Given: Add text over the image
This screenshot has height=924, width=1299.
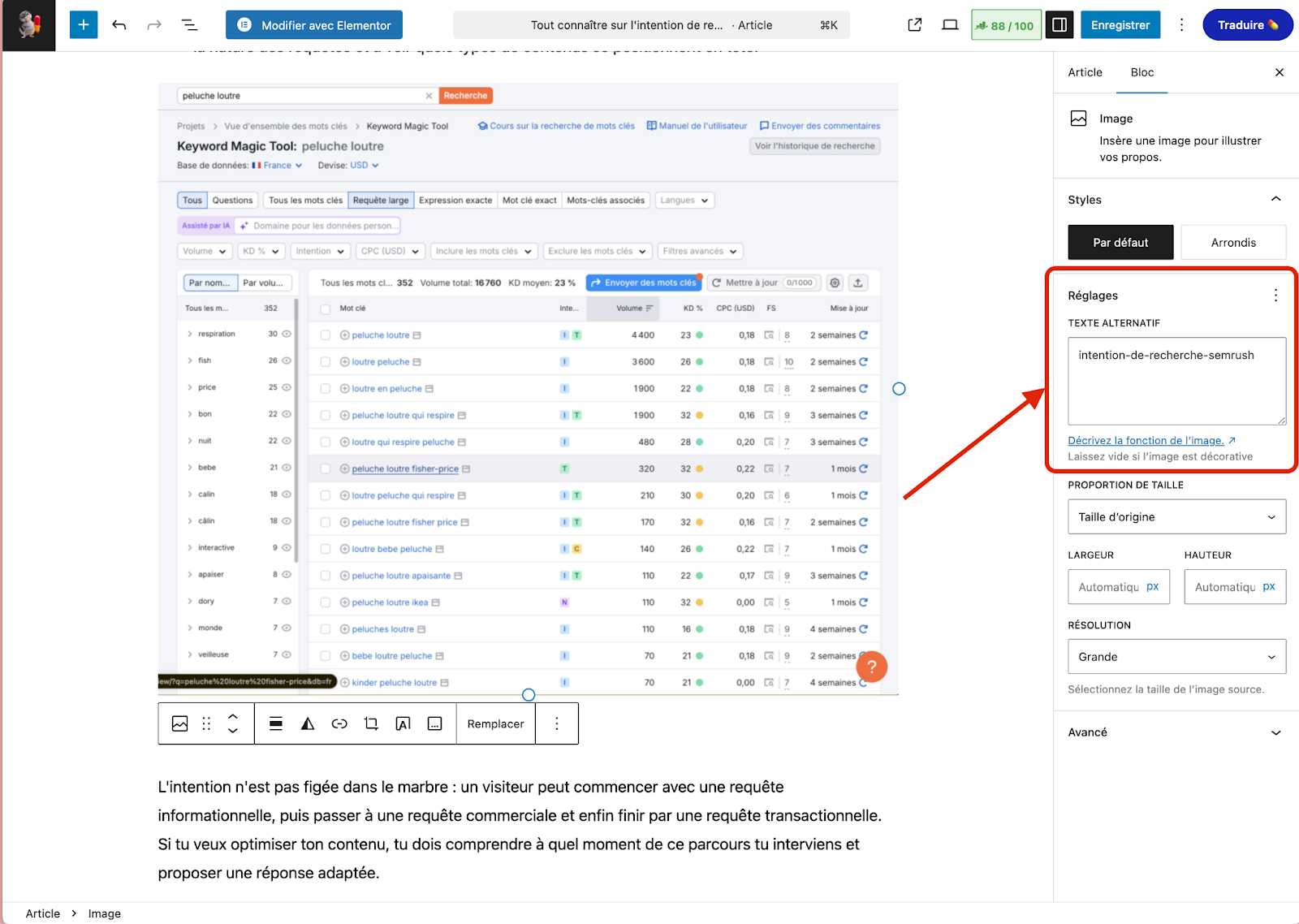Looking at the screenshot, I should [x=403, y=723].
